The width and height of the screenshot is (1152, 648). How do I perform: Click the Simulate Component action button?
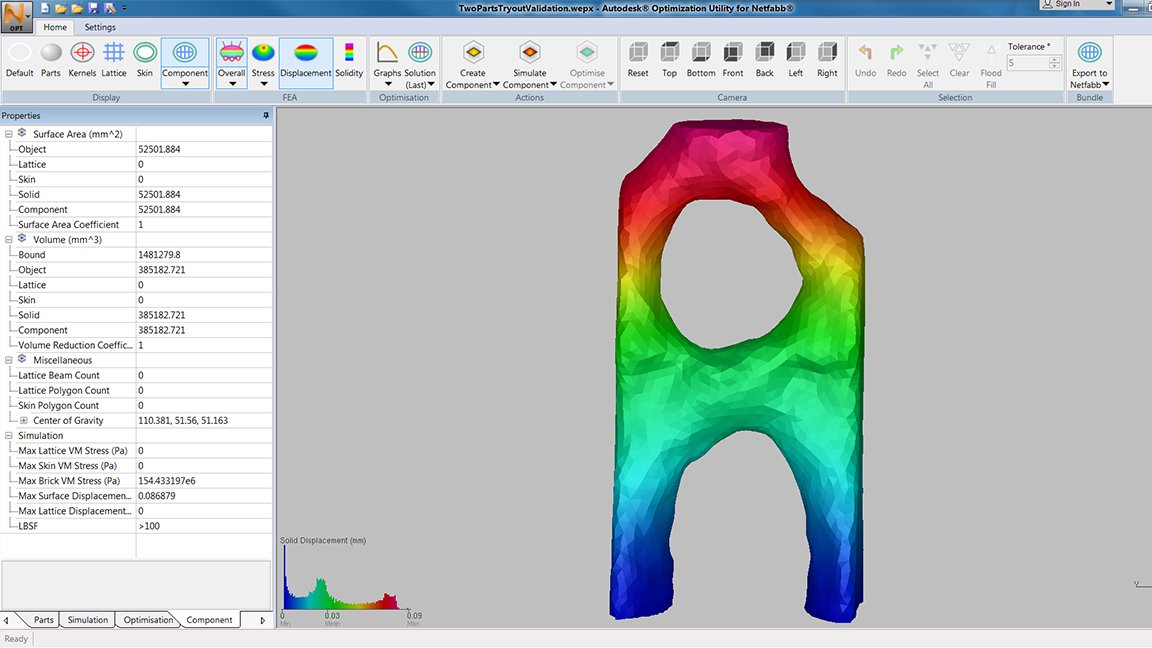tap(530, 65)
